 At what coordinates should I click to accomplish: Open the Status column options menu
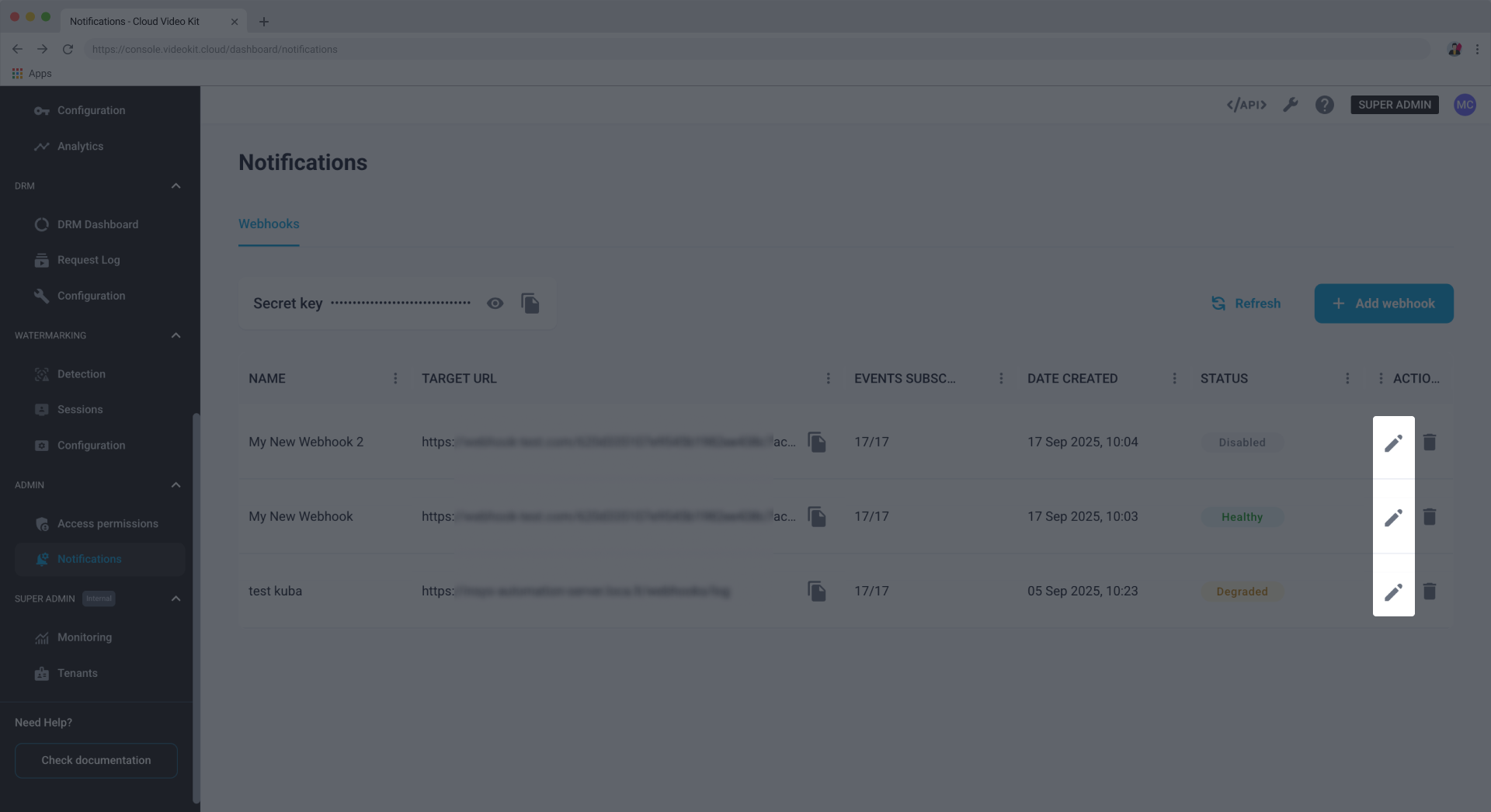tap(1347, 379)
